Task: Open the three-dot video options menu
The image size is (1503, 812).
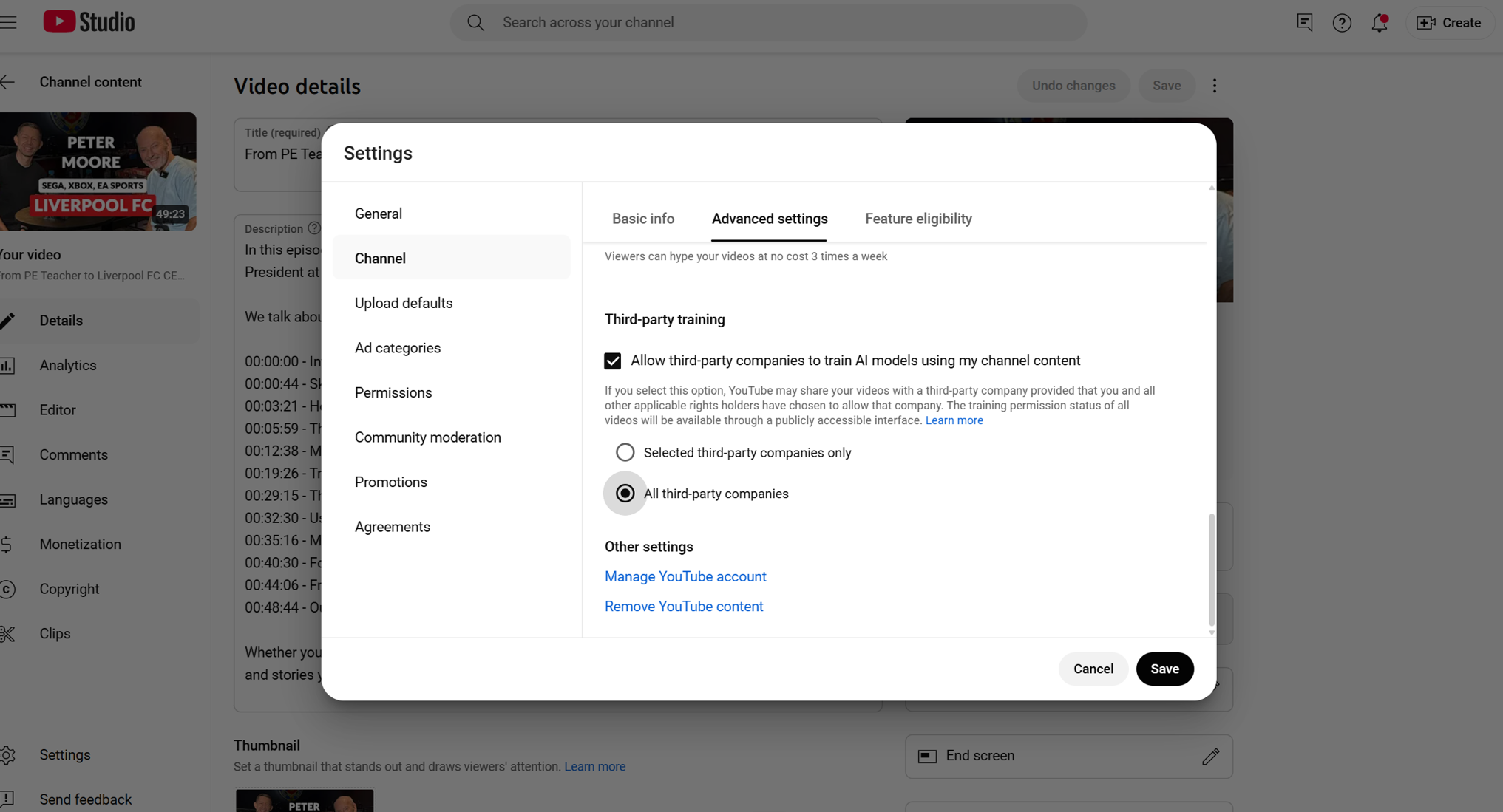Action: [1214, 86]
